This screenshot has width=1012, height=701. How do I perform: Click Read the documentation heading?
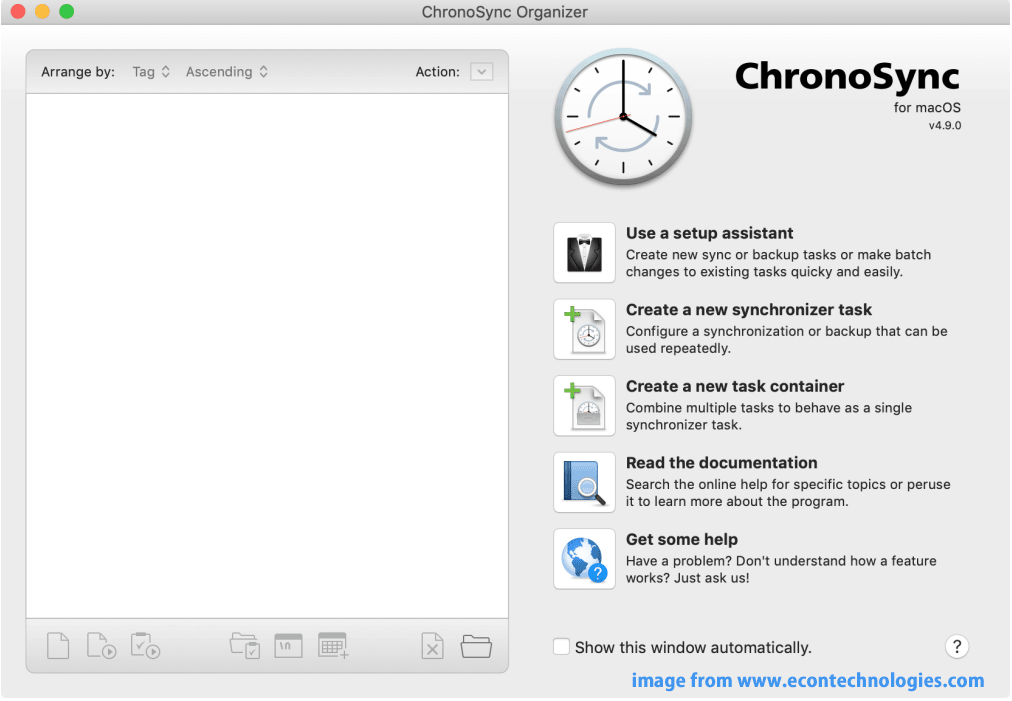coord(722,463)
